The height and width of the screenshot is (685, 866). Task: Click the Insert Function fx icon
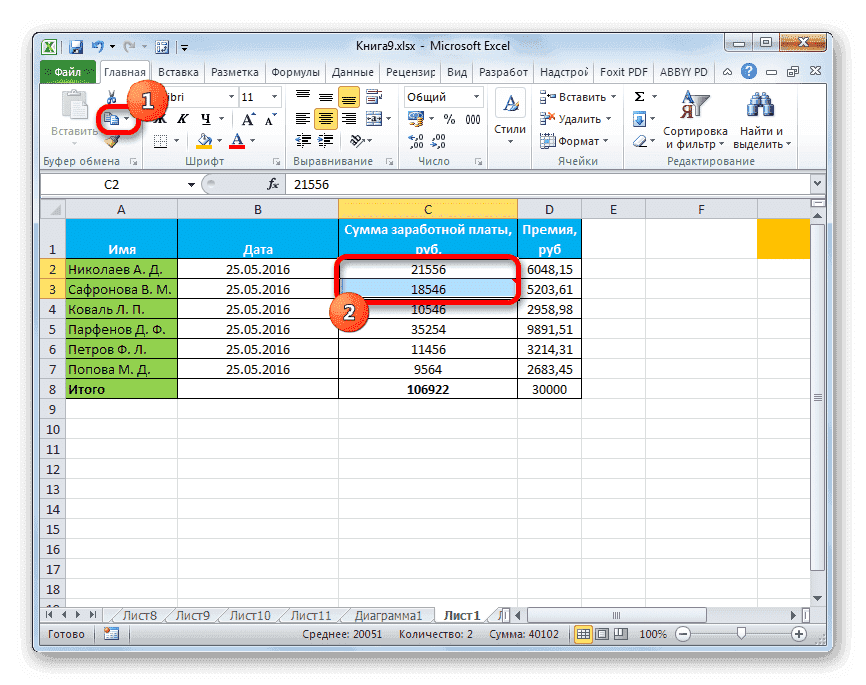tap(271, 184)
